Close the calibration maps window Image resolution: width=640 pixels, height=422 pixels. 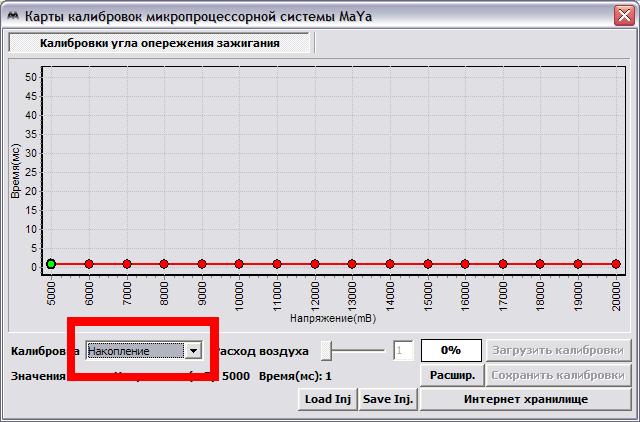622,12
